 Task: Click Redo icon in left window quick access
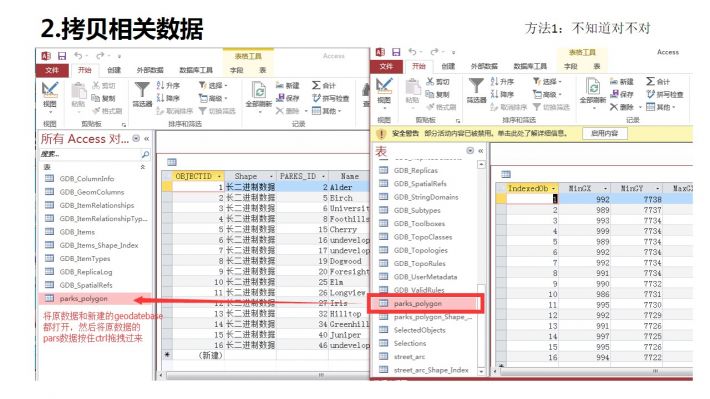click(100, 55)
